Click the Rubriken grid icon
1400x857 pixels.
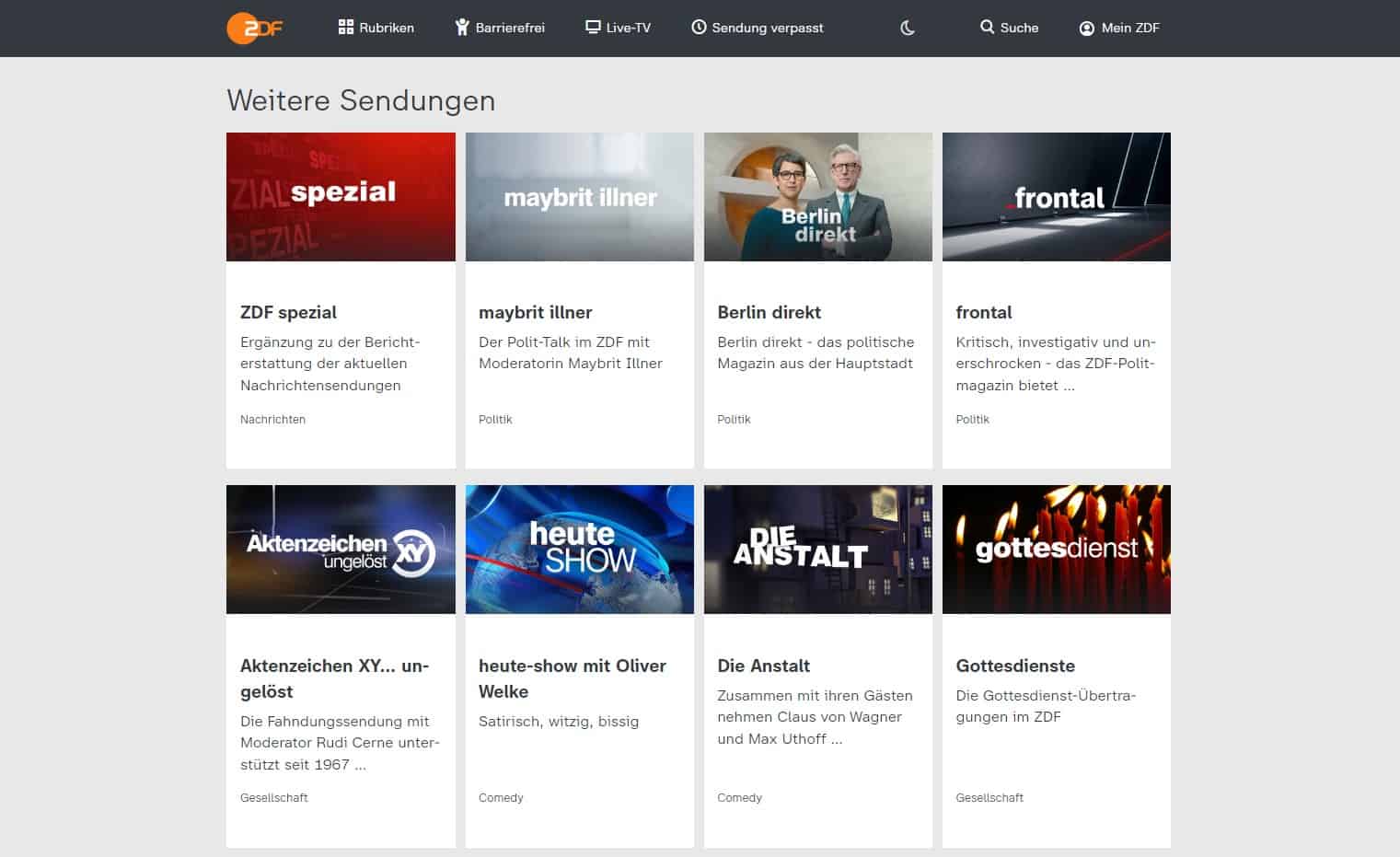point(346,28)
